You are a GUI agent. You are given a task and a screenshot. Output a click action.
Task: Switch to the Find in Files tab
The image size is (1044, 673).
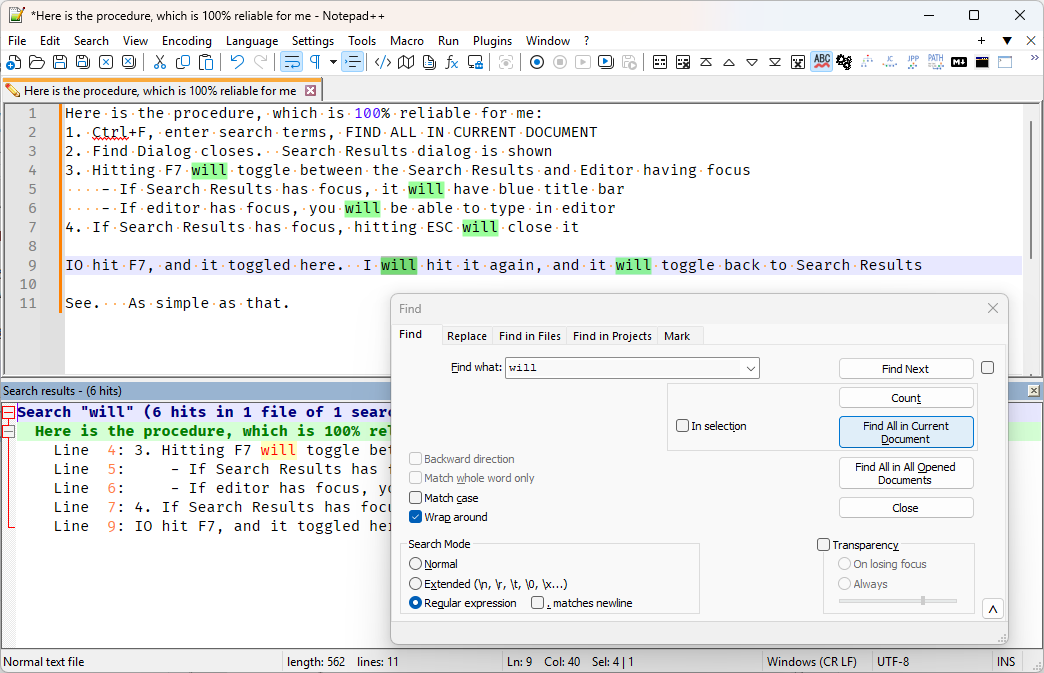tap(530, 336)
